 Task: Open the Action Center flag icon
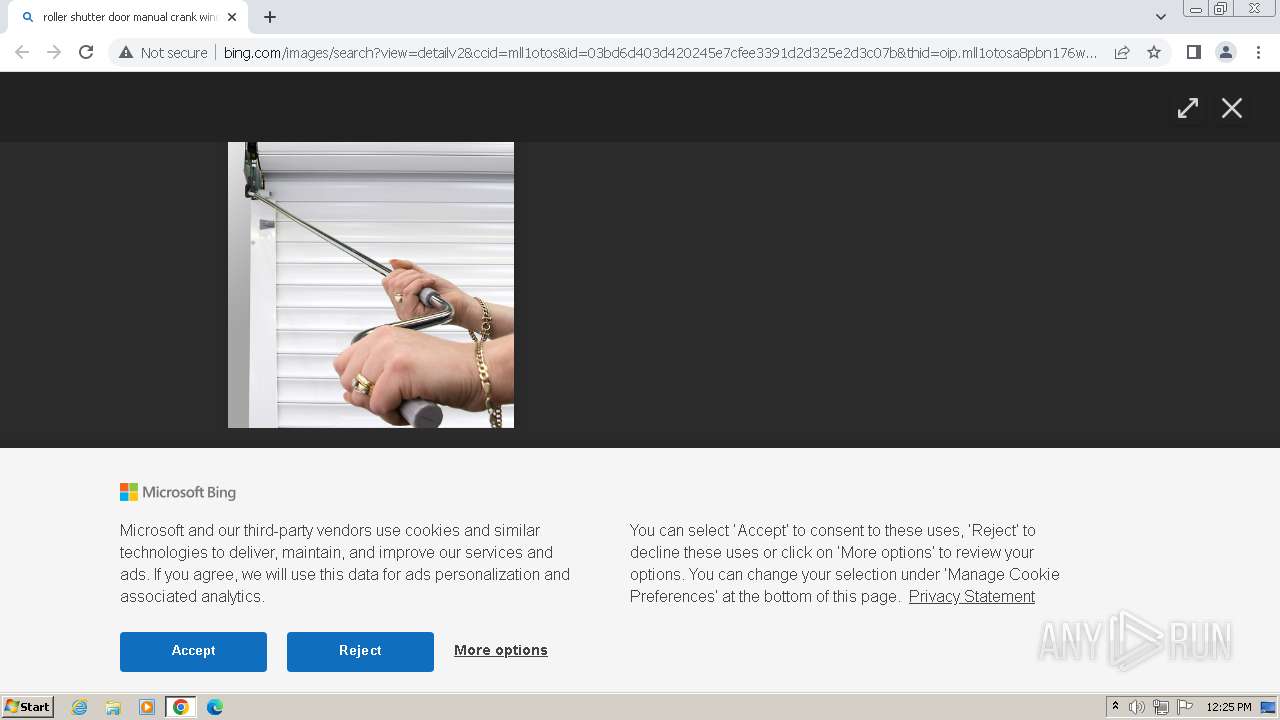[x=1185, y=707]
